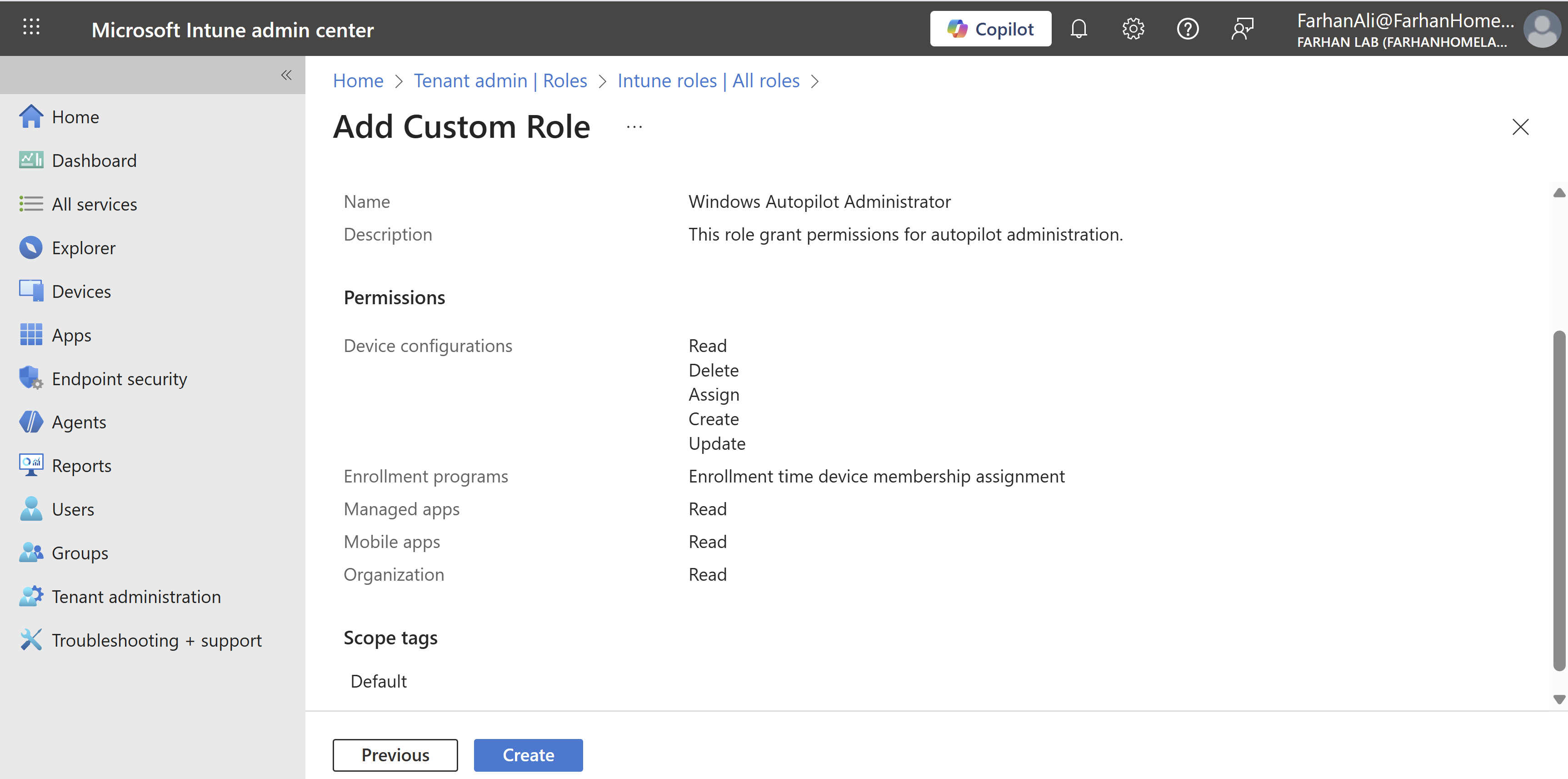Open the Agents sidebar icon
The height and width of the screenshot is (779, 1568).
click(30, 422)
